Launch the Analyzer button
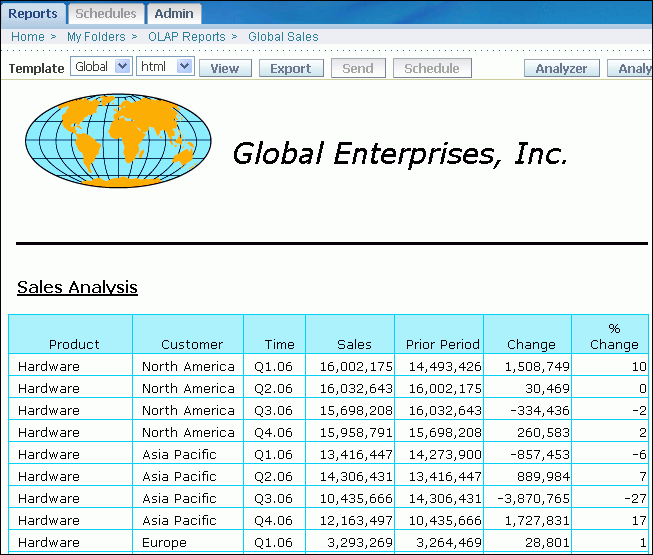The height and width of the screenshot is (555, 653). (x=561, y=68)
